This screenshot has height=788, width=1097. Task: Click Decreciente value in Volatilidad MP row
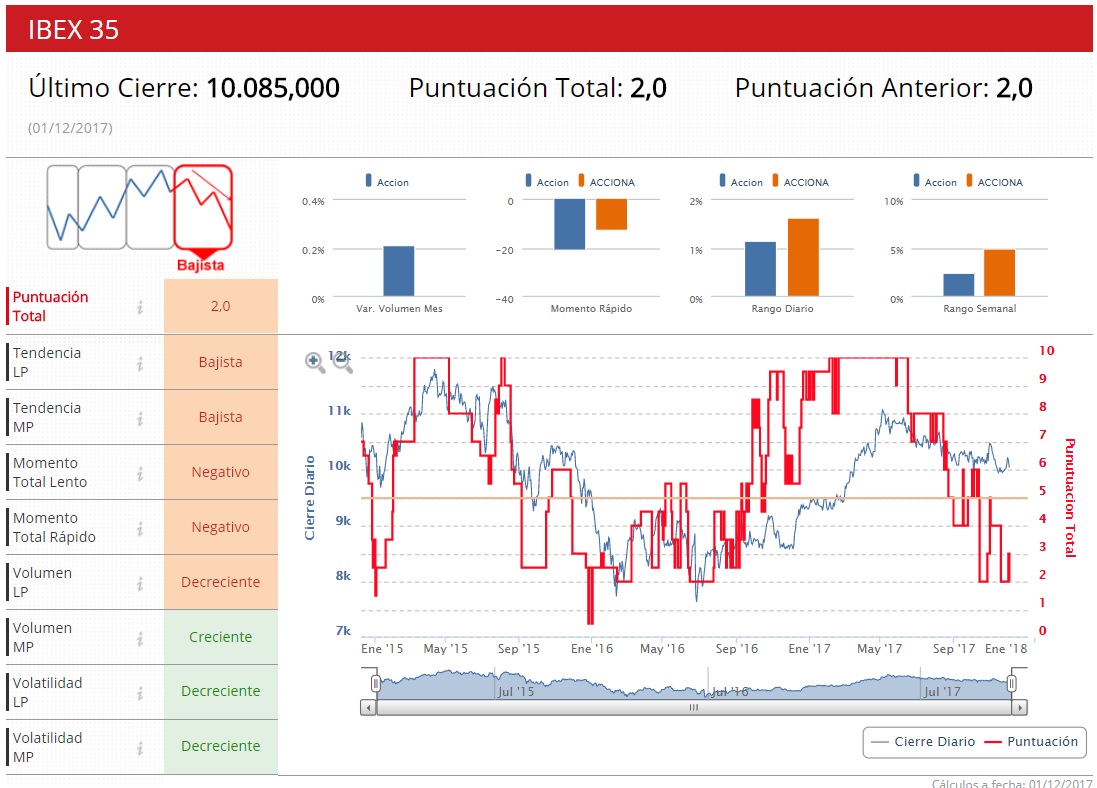point(220,746)
